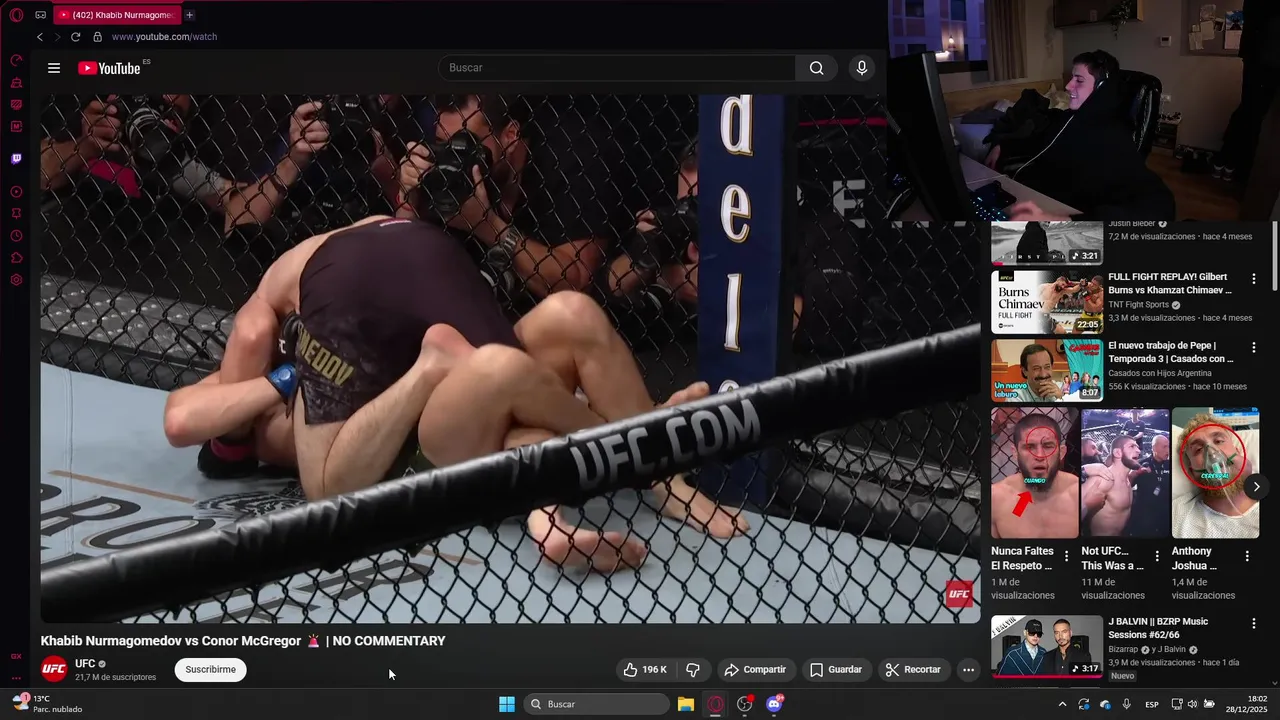
Task: Click Windows taskbar Buscar search box
Action: pyautogui.click(x=597, y=704)
